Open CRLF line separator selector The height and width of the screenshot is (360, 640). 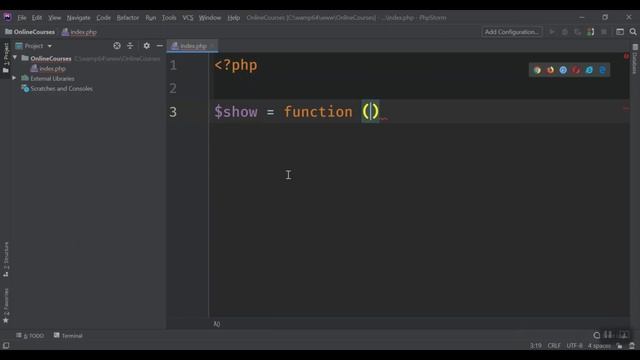[x=554, y=346]
